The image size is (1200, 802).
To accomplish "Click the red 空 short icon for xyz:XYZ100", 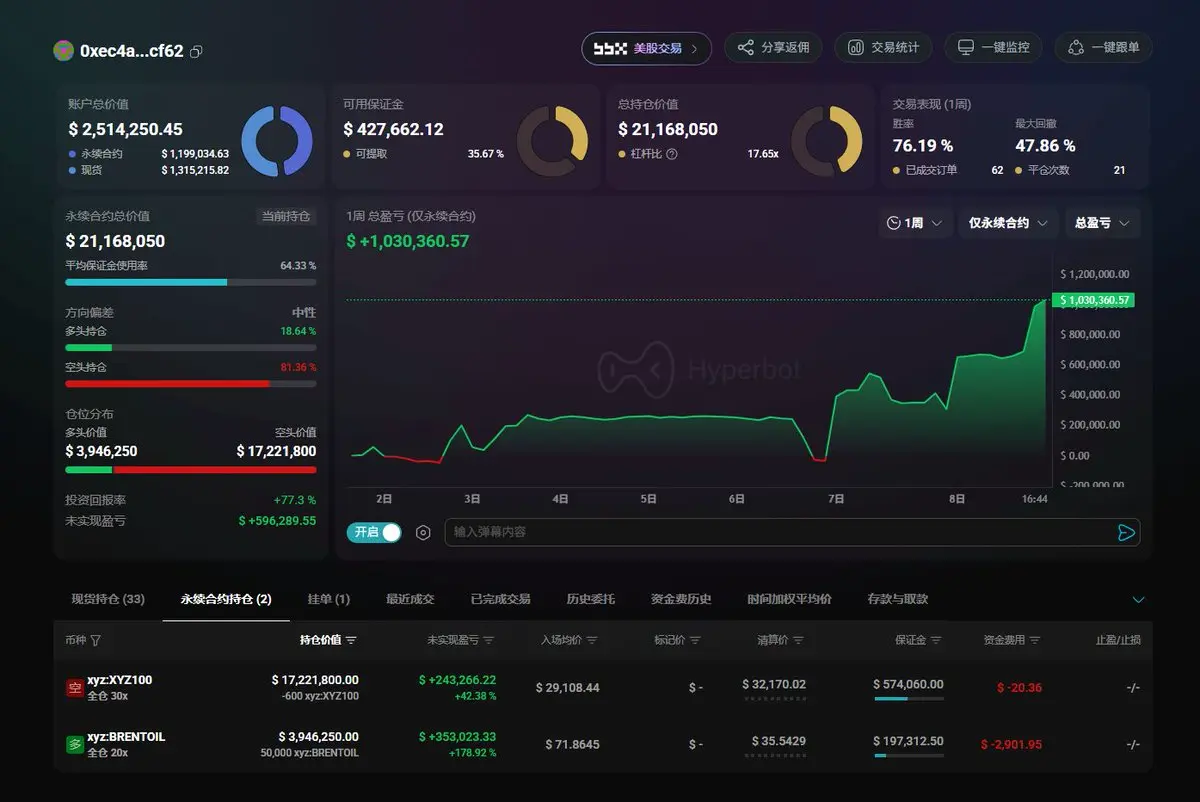I will [74, 688].
